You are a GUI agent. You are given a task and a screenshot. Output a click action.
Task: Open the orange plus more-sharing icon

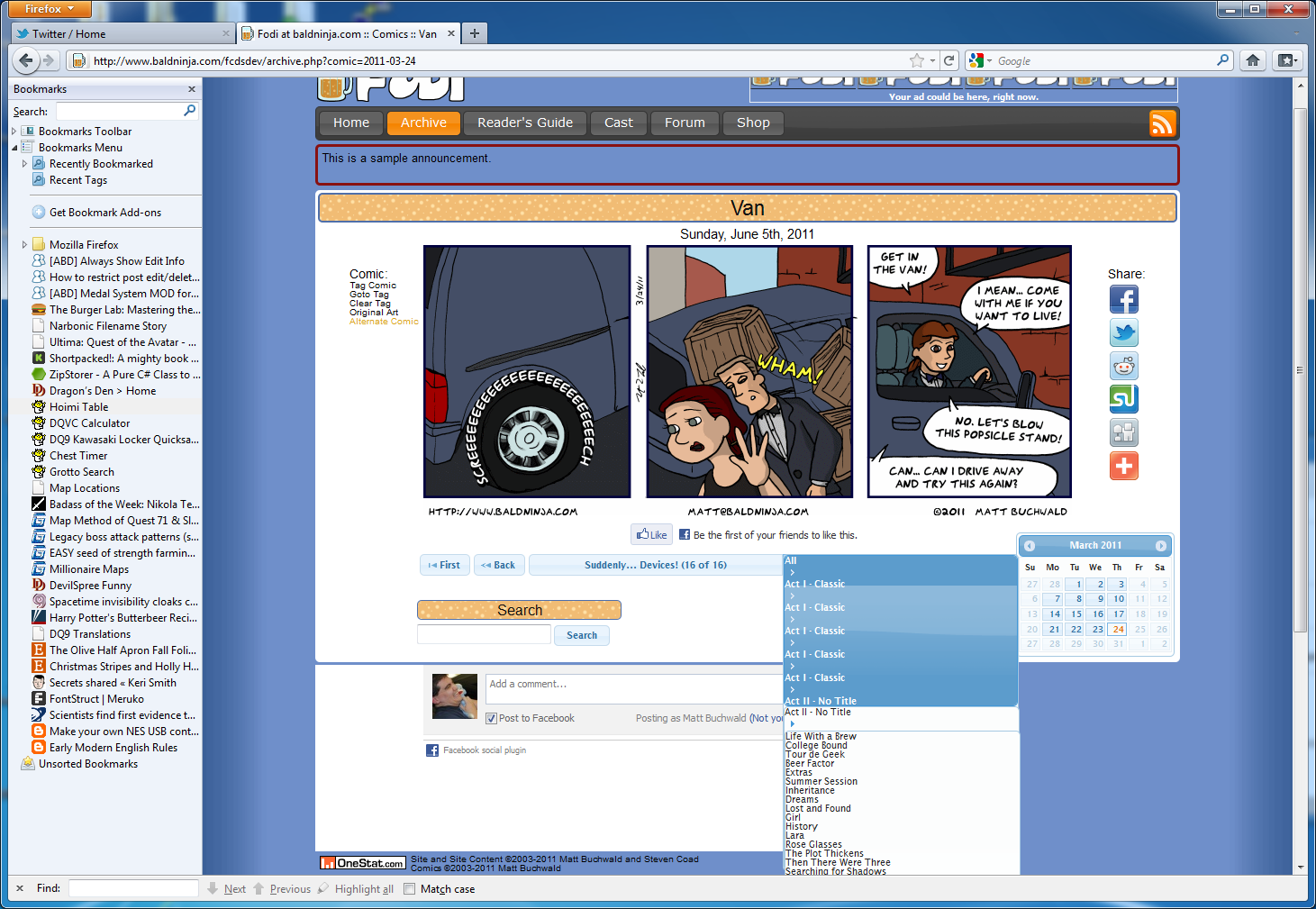click(1123, 466)
